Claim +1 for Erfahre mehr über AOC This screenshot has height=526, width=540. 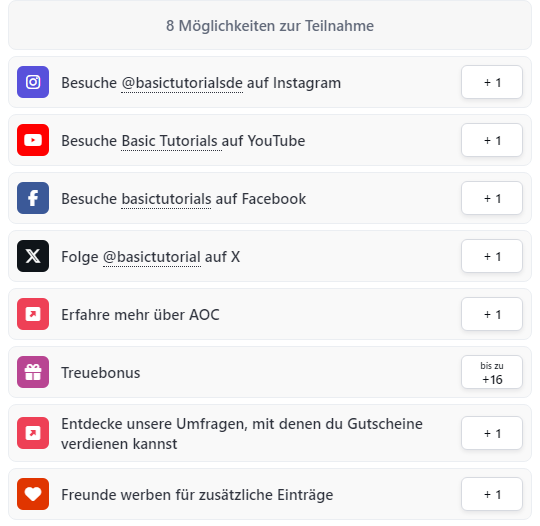(x=492, y=314)
